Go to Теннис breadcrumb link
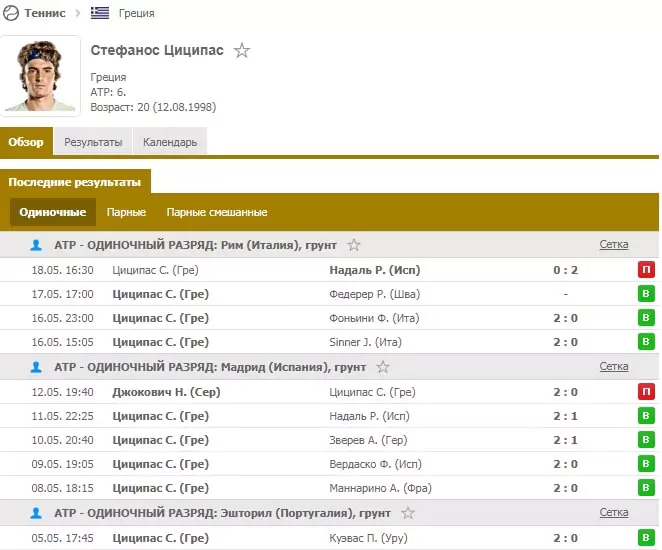Image resolution: width=662 pixels, height=550 pixels. tap(45, 13)
